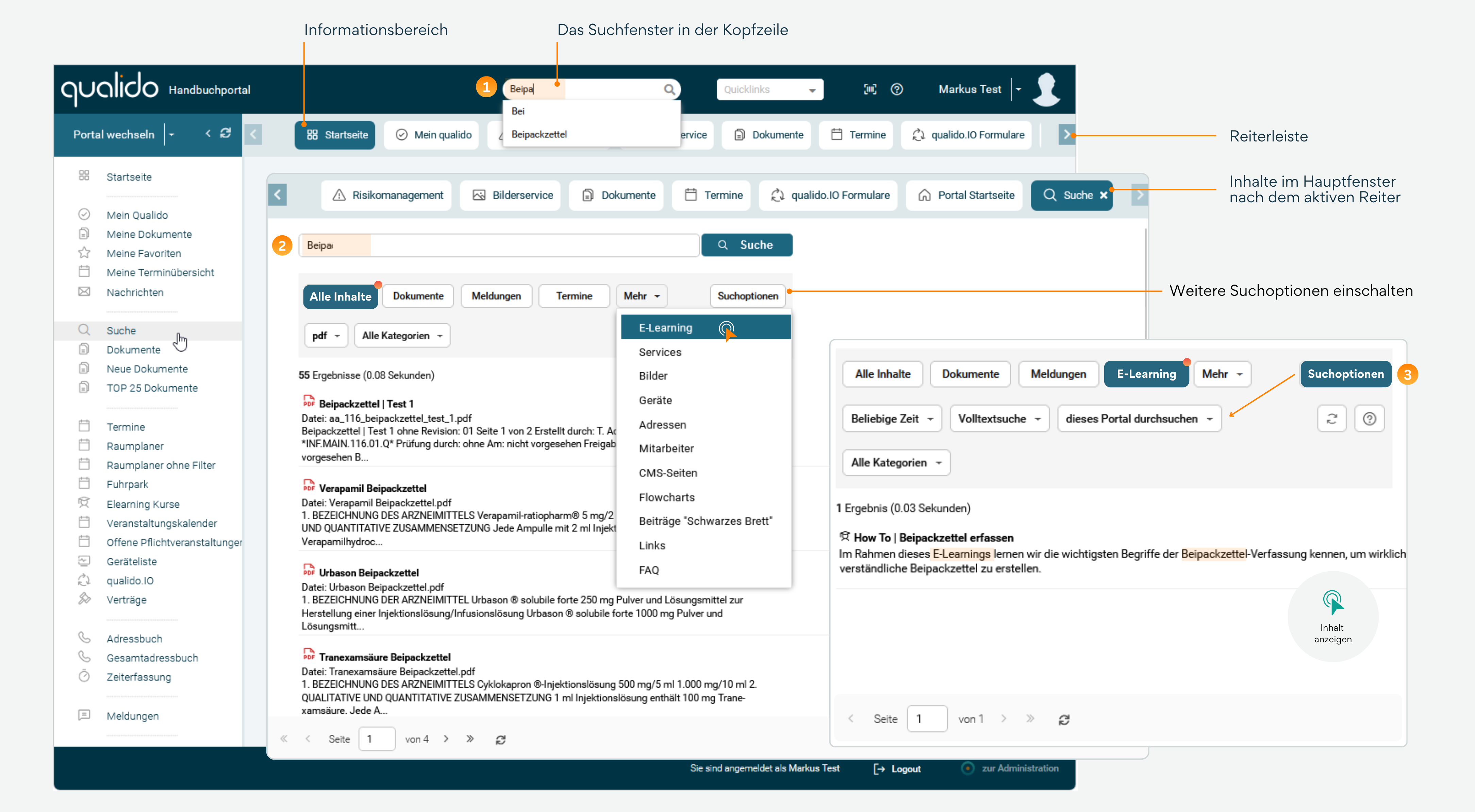This screenshot has width=1475, height=812.
Task: Open Zeiterfassung in the sidebar
Action: pos(138,677)
